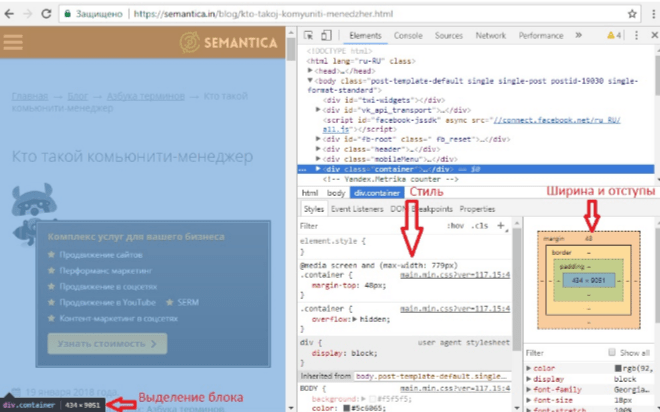Open the Properties sub-tab
The image size is (660, 412).
[477, 209]
